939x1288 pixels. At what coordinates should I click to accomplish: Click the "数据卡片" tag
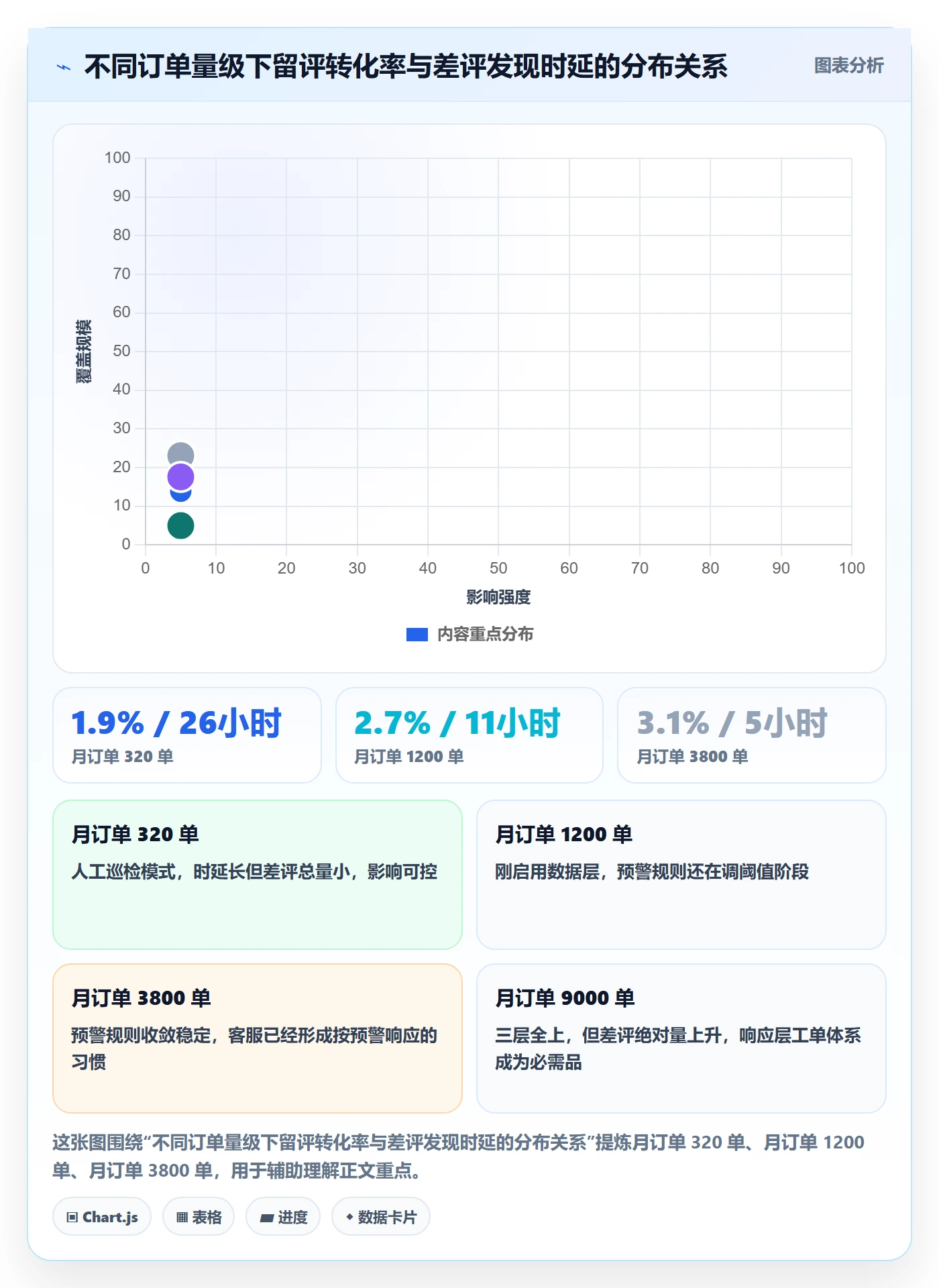381,1217
